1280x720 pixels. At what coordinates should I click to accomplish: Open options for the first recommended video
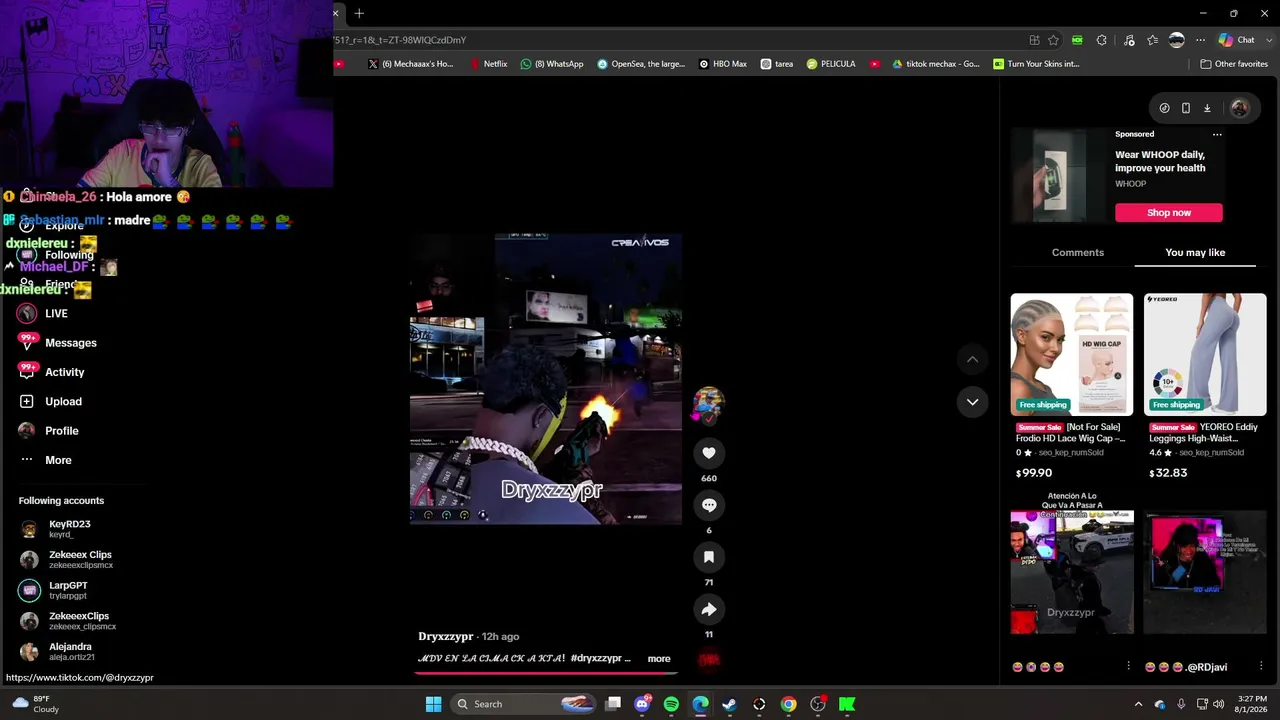(1129, 666)
